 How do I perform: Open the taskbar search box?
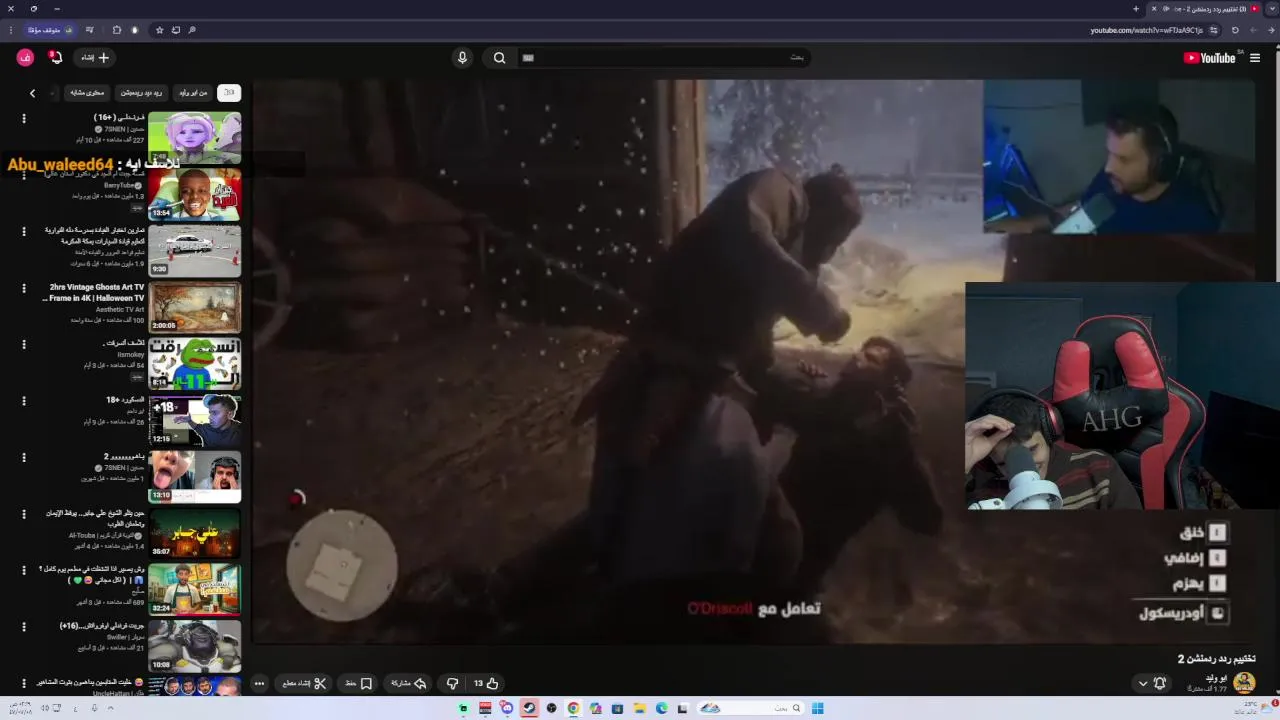(750, 708)
